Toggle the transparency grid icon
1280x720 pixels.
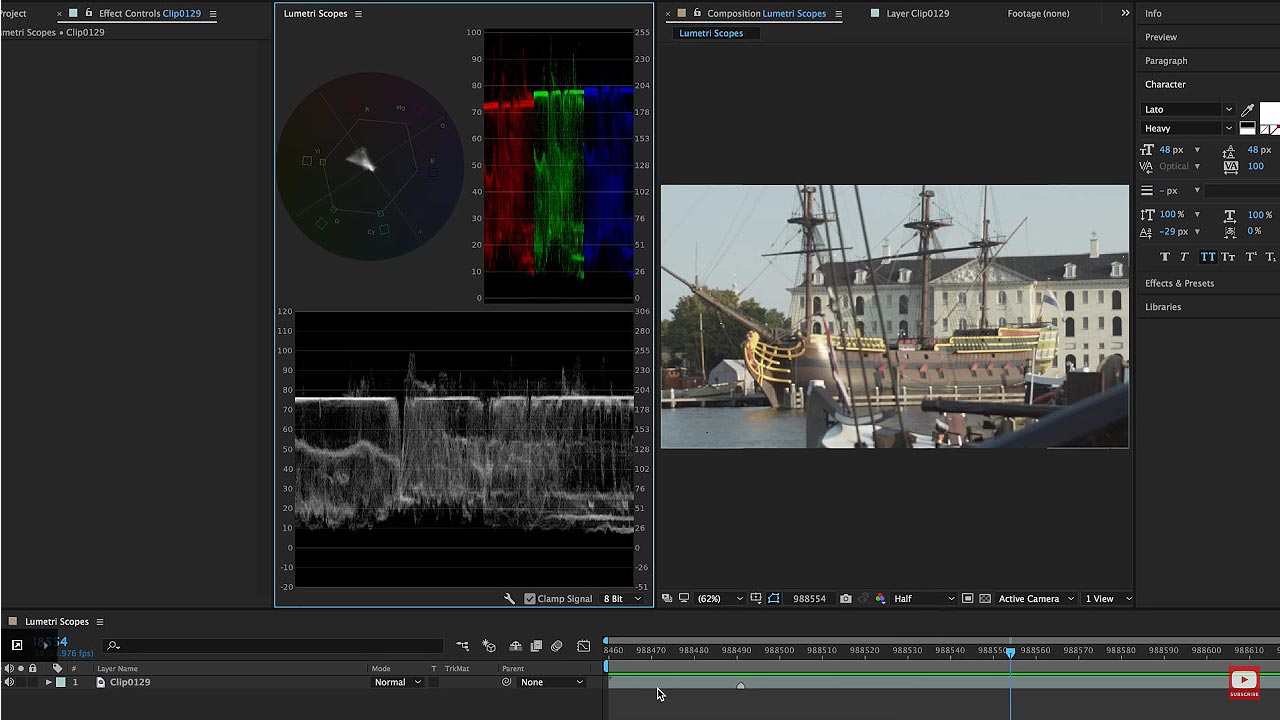(985, 599)
